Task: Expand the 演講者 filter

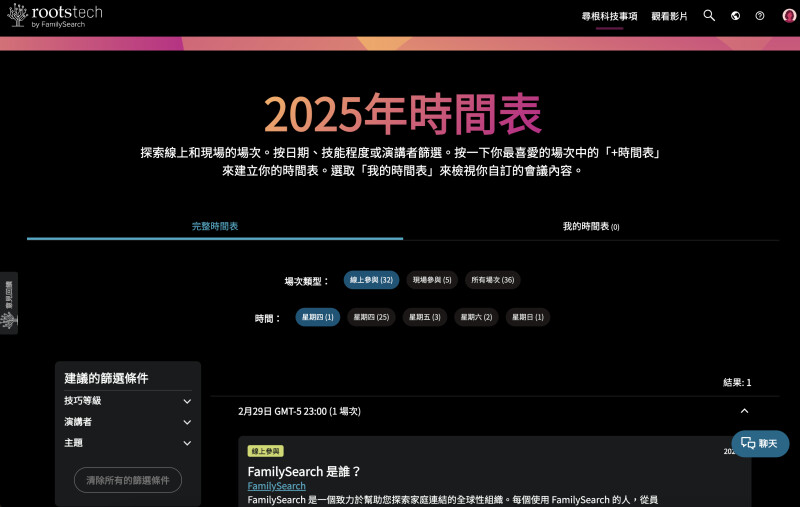Action: click(128, 422)
